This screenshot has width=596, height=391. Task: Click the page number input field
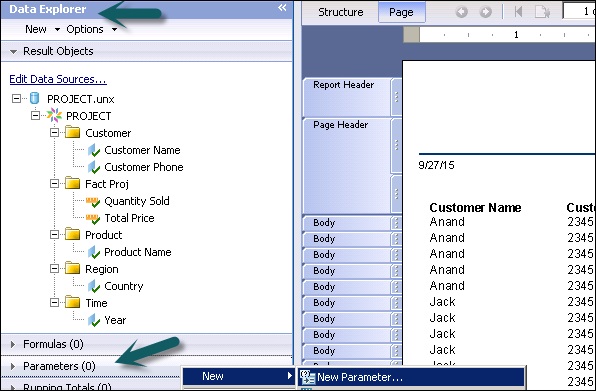[x=579, y=12]
